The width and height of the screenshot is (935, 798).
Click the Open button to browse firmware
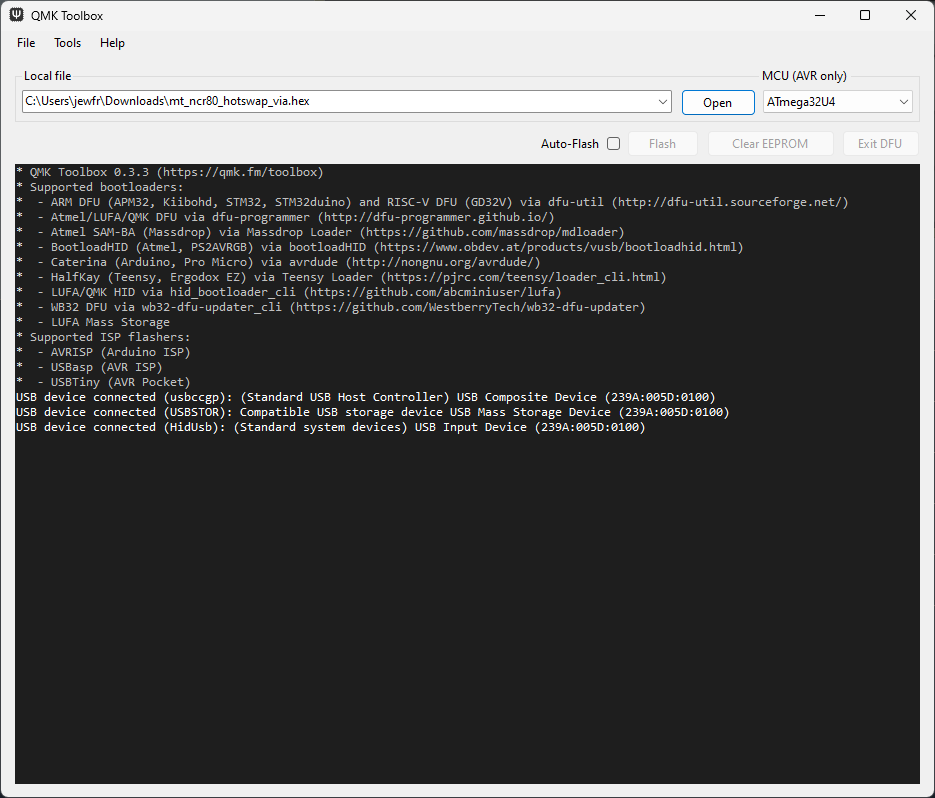click(x=718, y=103)
